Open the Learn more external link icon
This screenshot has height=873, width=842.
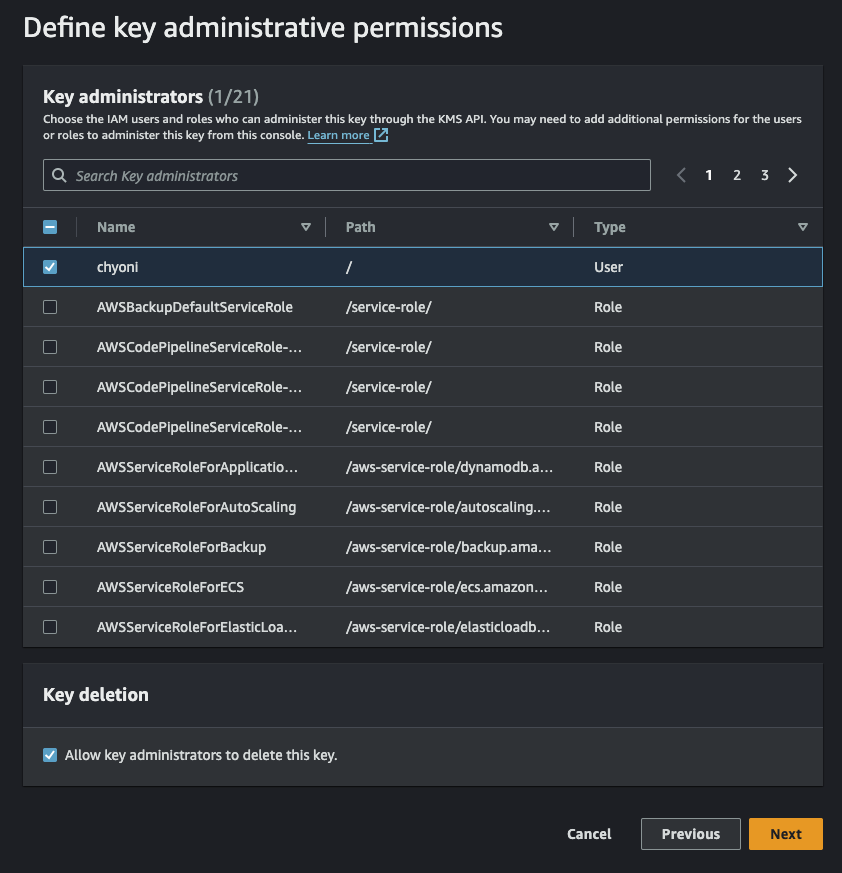tap(381, 135)
